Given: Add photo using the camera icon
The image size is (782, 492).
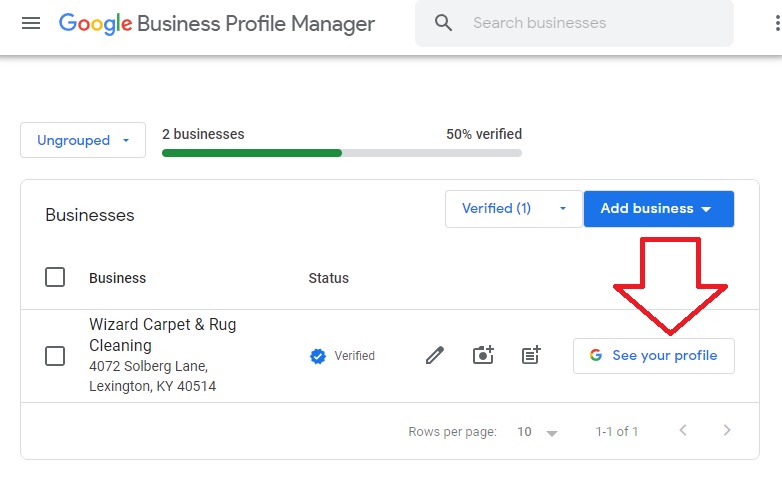Looking at the screenshot, I should pyautogui.click(x=483, y=355).
